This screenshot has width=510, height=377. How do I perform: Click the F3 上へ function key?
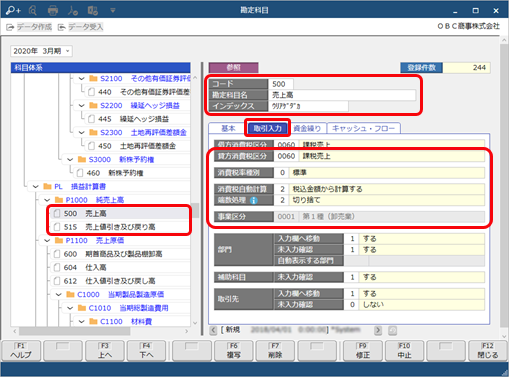click(105, 350)
